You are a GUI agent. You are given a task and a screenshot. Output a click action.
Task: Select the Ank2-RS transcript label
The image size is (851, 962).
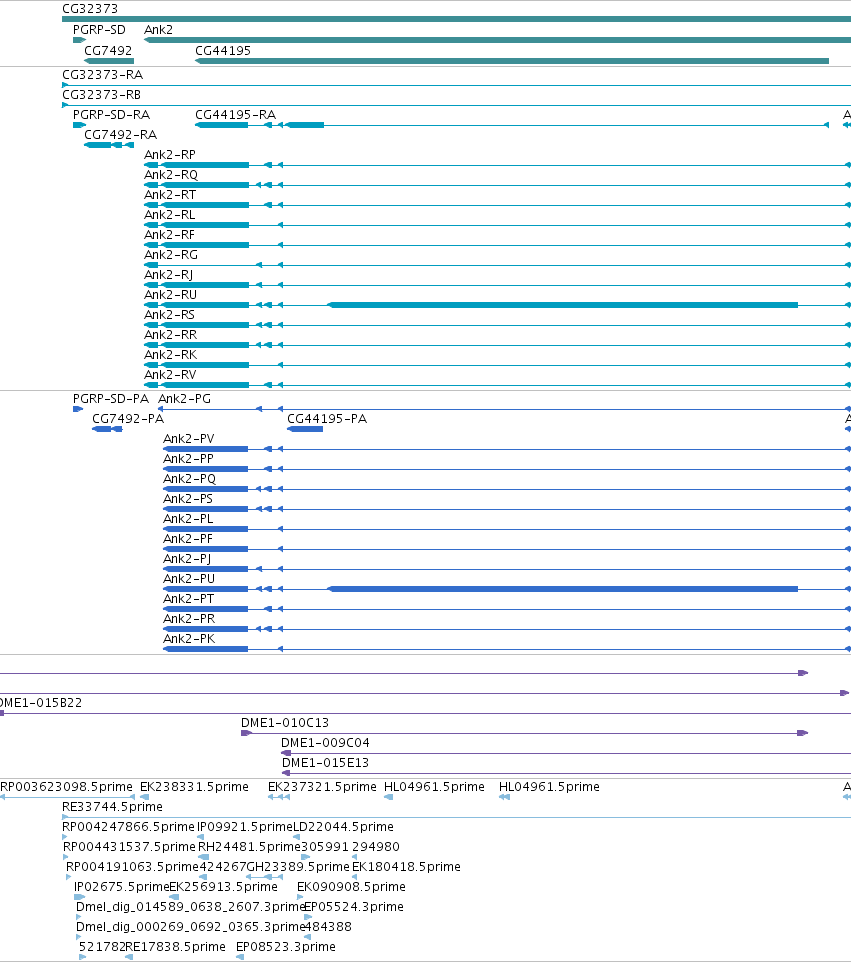coord(169,315)
